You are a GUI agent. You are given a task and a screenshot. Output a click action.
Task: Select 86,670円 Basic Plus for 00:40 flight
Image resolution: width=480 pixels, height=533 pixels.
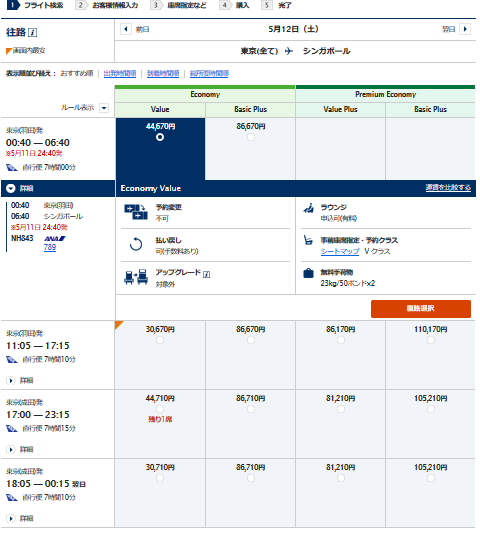point(251,137)
